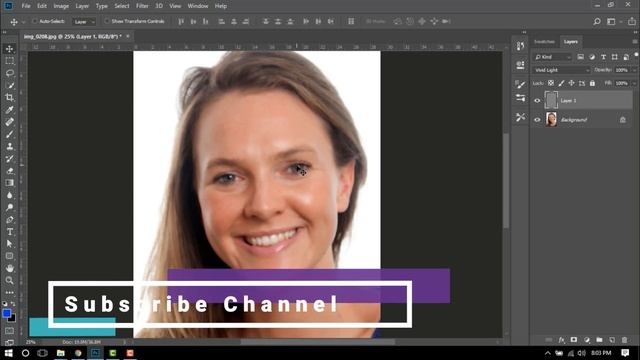This screenshot has width=640, height=360.
Task: Toggle Show Transform Controls checkbox
Action: coord(107,21)
